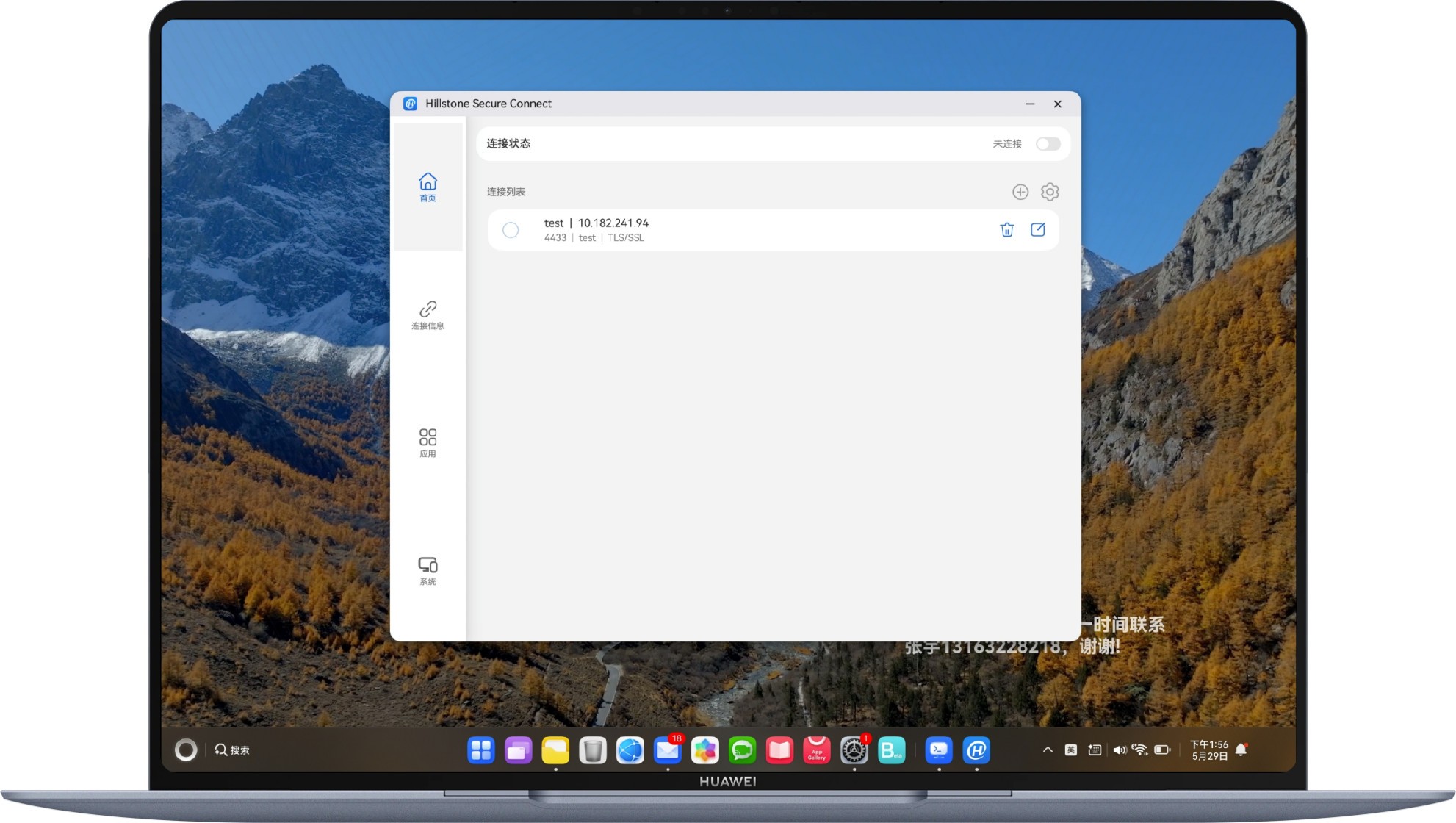Delete the test connection with trash icon

pos(1007,230)
